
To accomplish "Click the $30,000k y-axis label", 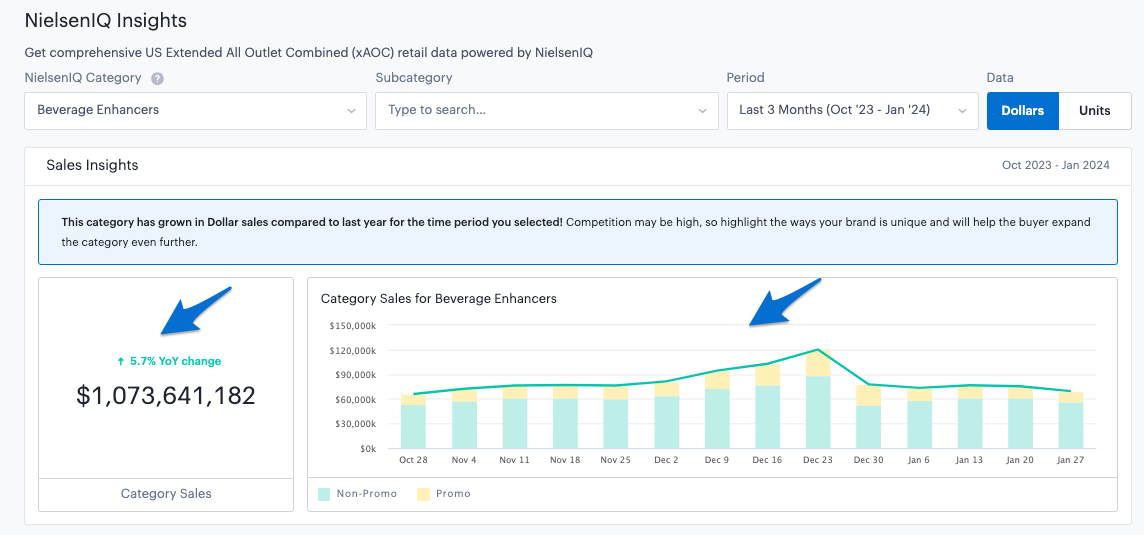I will point(355,424).
